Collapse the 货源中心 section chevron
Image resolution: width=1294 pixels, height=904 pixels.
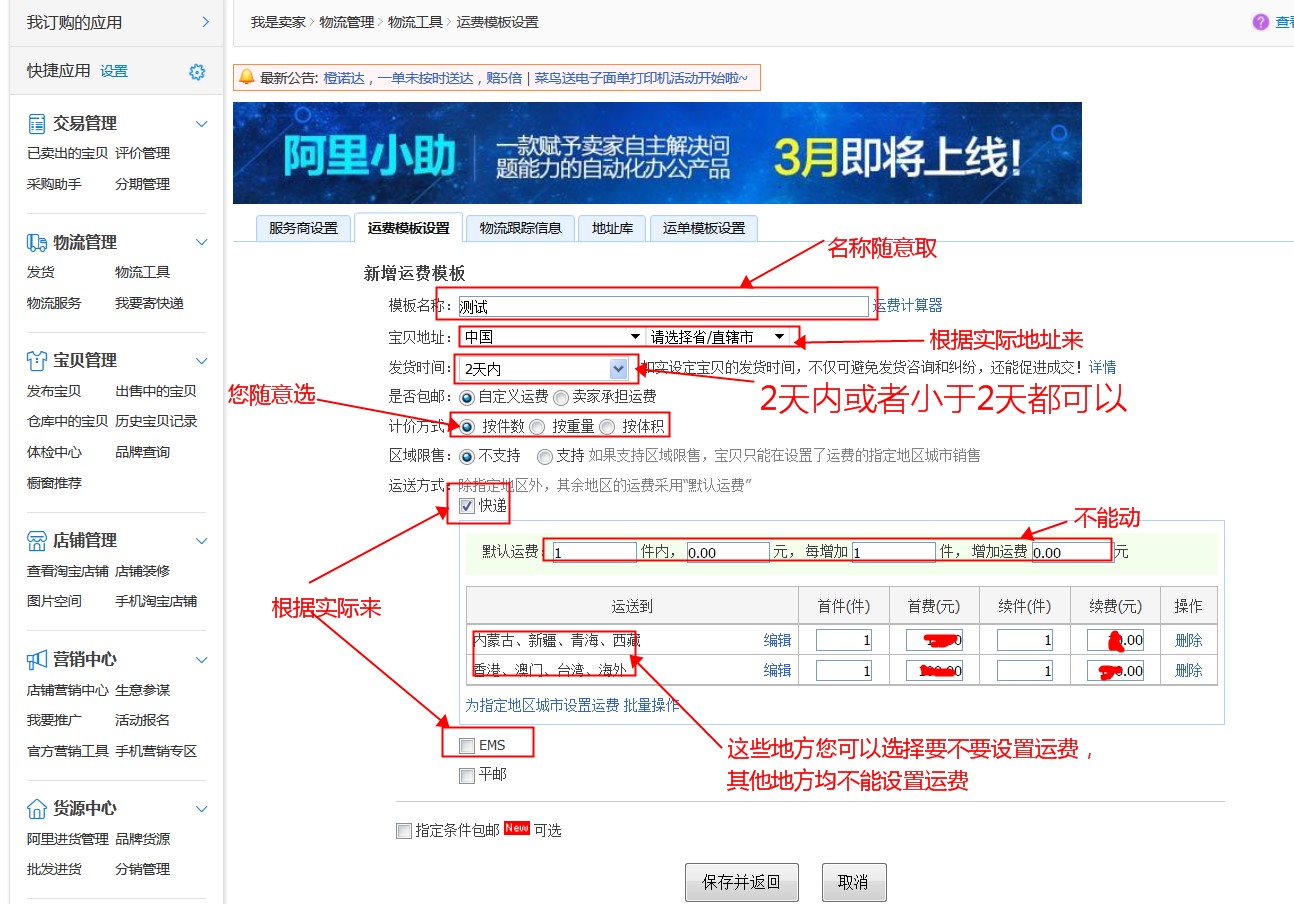[201, 809]
